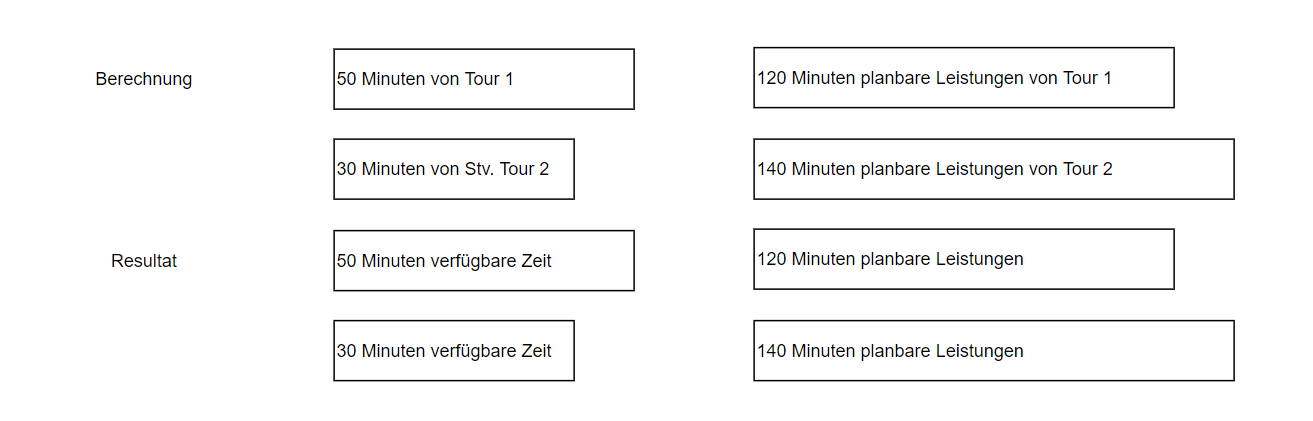The image size is (1313, 421).
Task: Click "planbare" in the 140 Minuten result box
Action: [896, 351]
